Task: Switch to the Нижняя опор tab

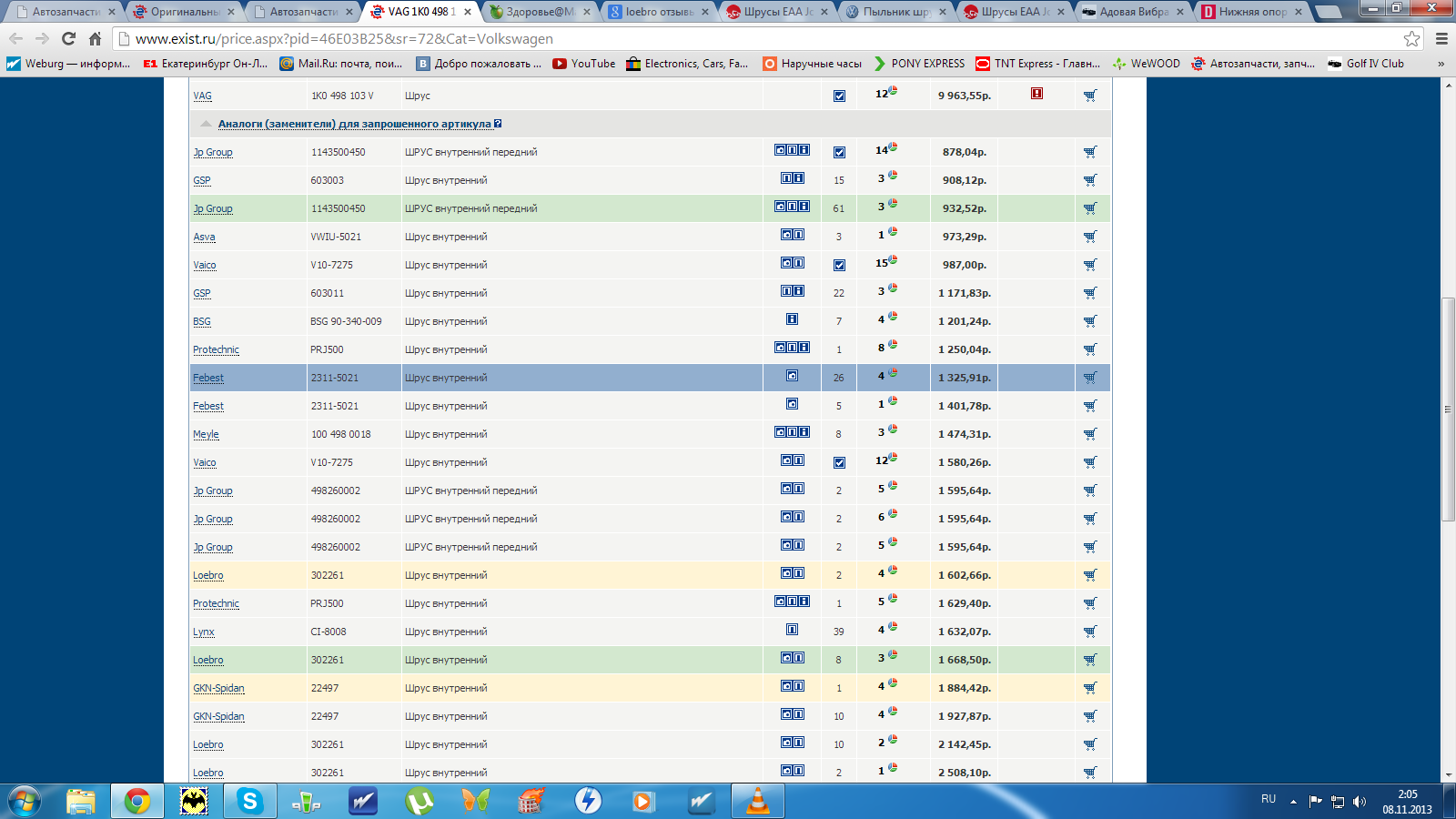Action: pos(1252,12)
